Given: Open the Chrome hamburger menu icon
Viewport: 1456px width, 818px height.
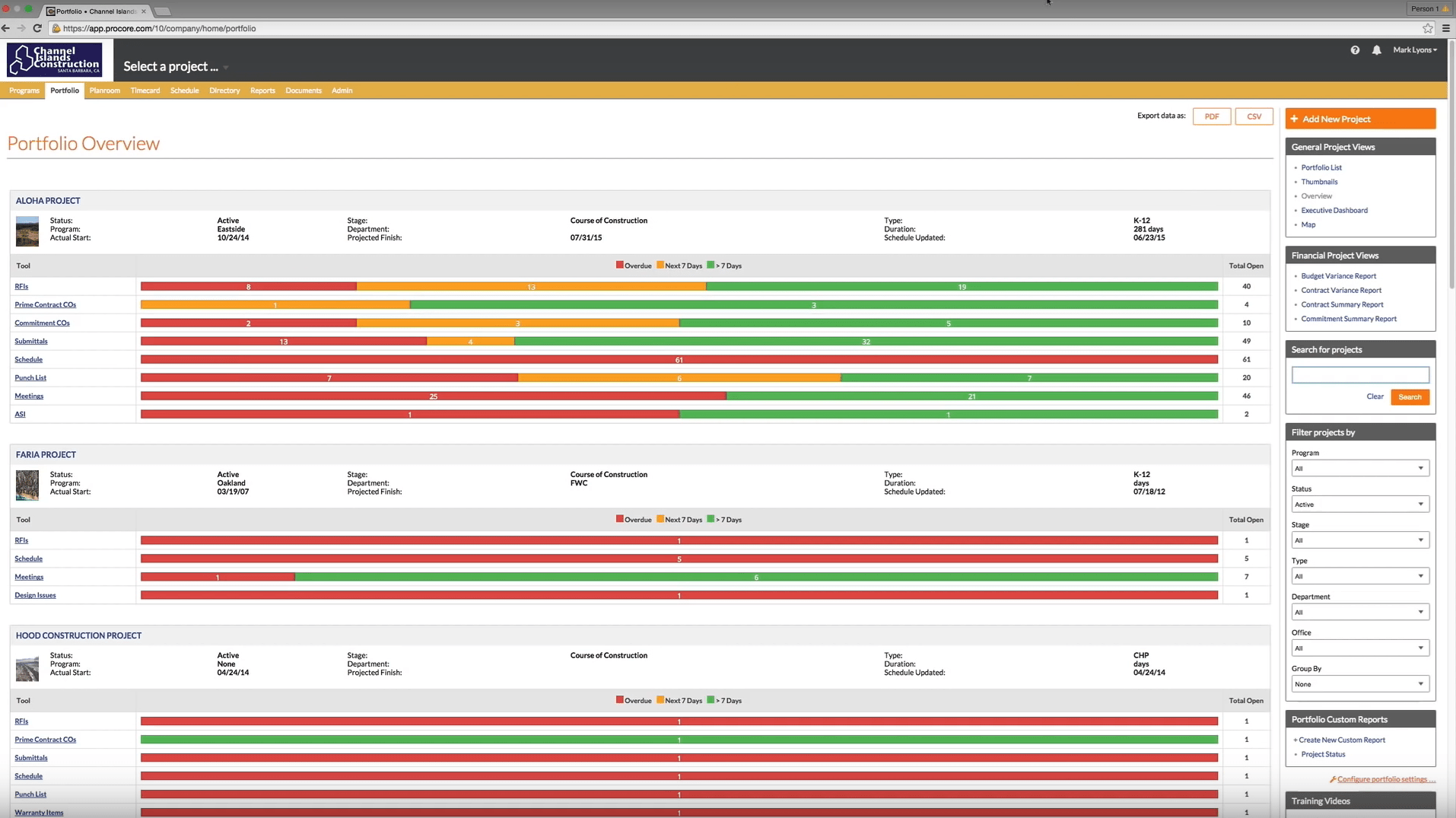Looking at the screenshot, I should pyautogui.click(x=1445, y=28).
